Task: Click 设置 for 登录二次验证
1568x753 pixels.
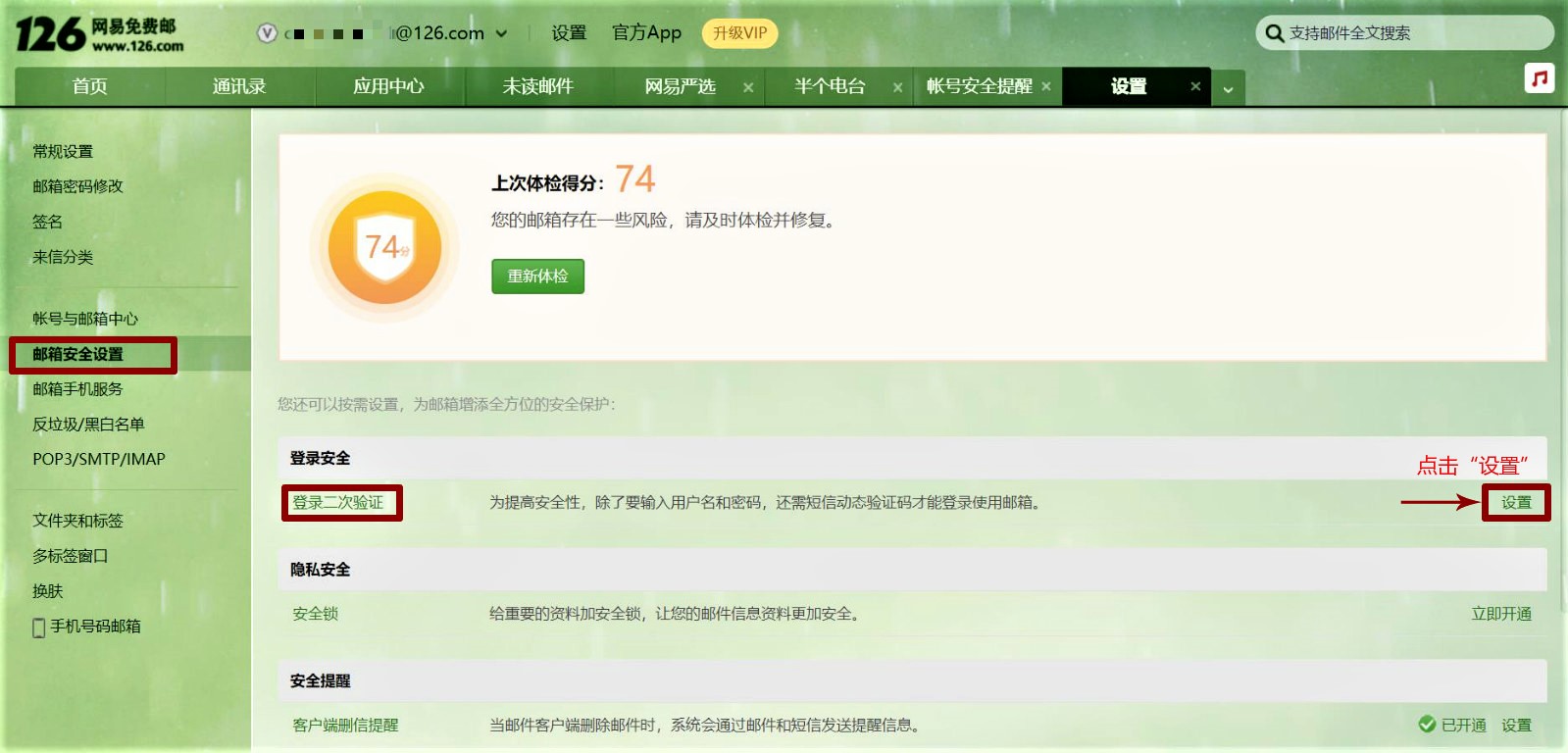Action: tap(1515, 503)
